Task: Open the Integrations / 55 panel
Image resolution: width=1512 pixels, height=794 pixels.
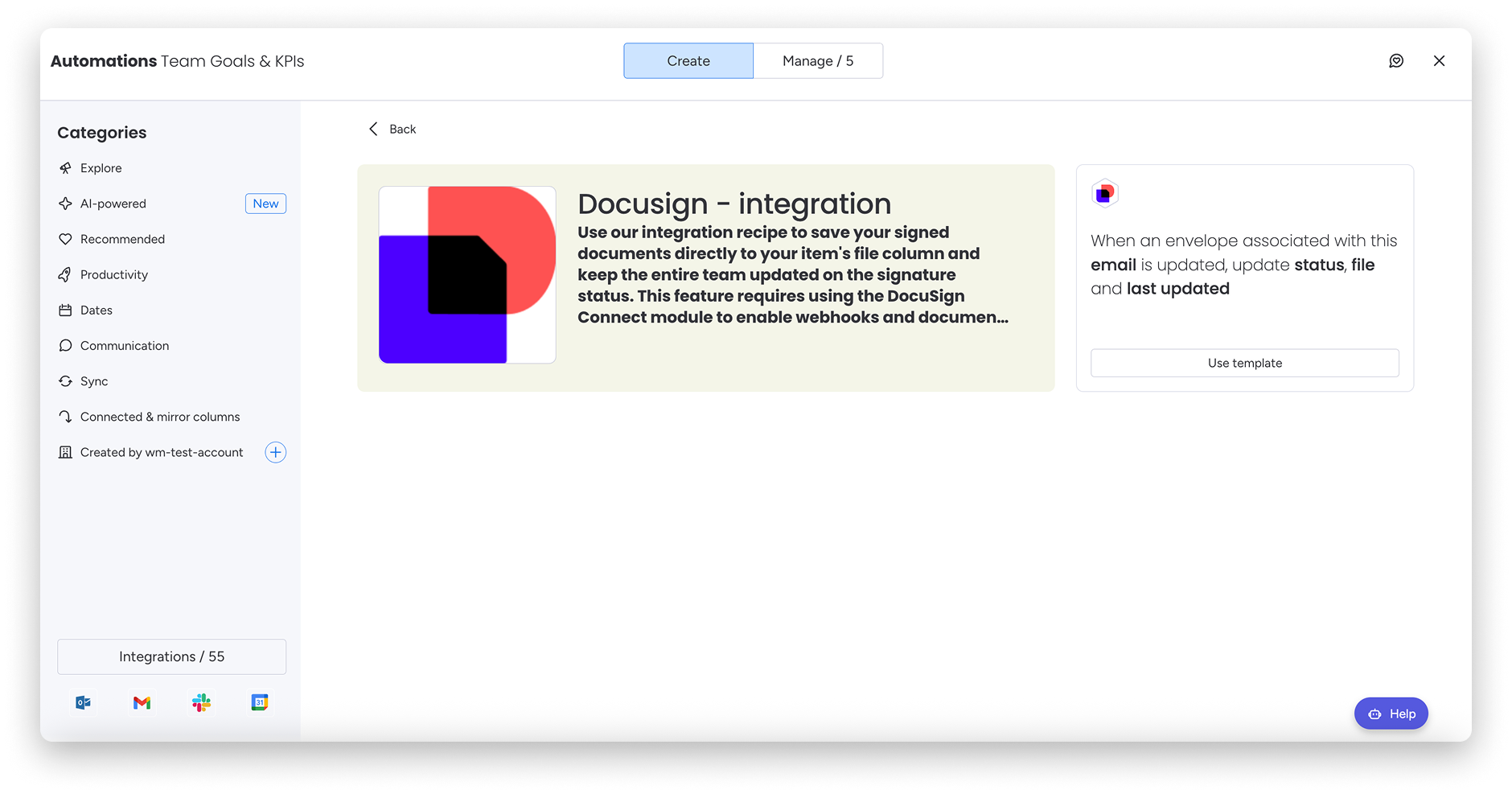Action: point(171,656)
